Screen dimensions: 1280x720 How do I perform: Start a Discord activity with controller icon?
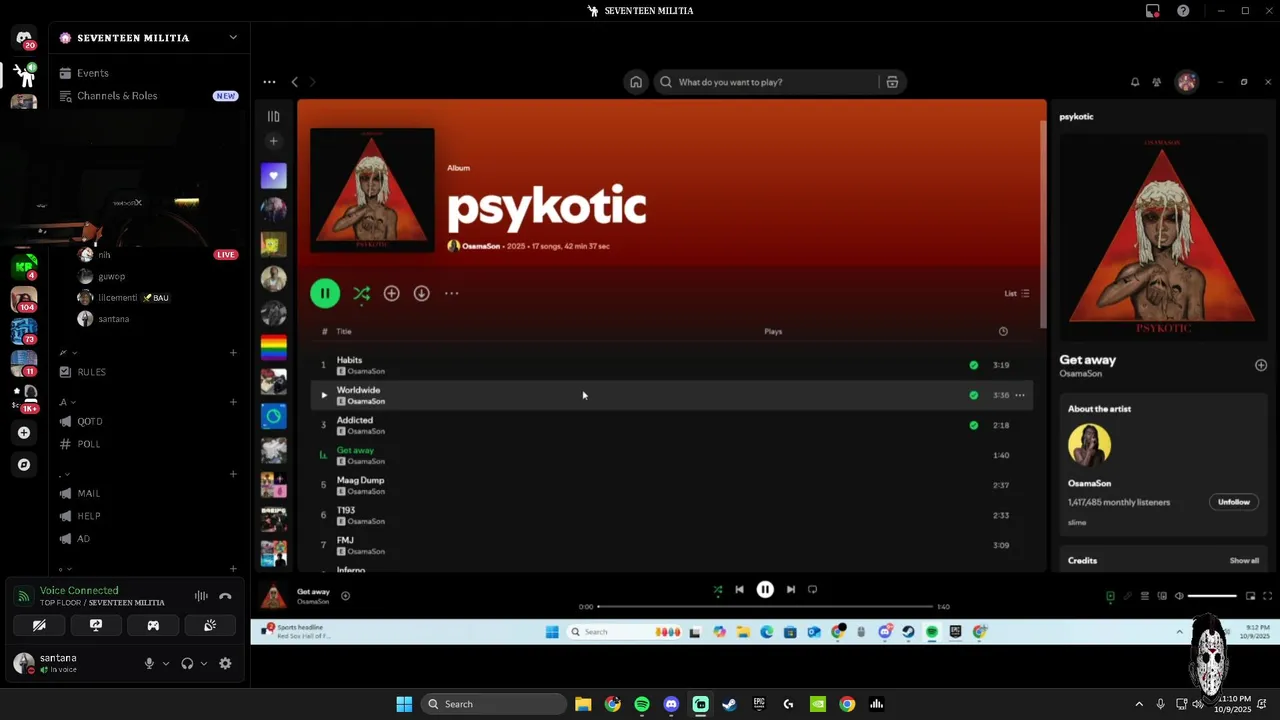(153, 625)
